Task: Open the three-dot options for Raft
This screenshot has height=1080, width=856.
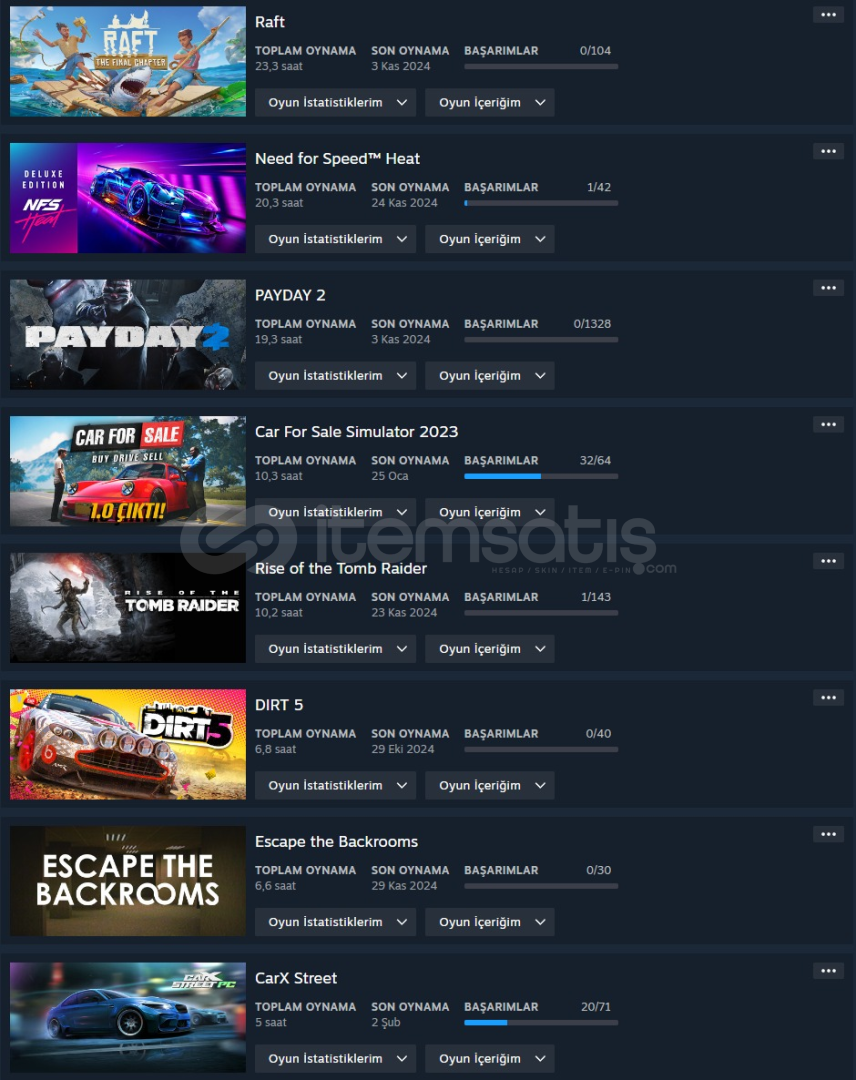Action: [x=828, y=15]
